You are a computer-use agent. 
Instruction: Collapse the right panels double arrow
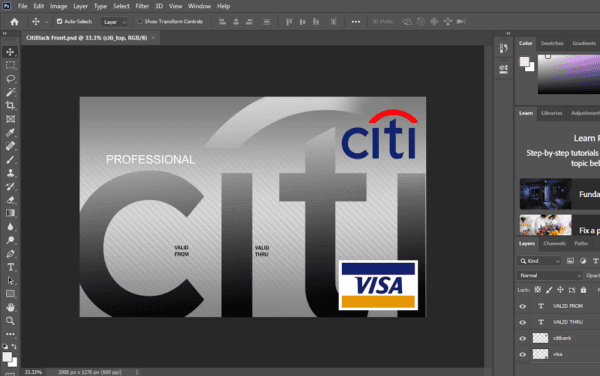pos(508,34)
